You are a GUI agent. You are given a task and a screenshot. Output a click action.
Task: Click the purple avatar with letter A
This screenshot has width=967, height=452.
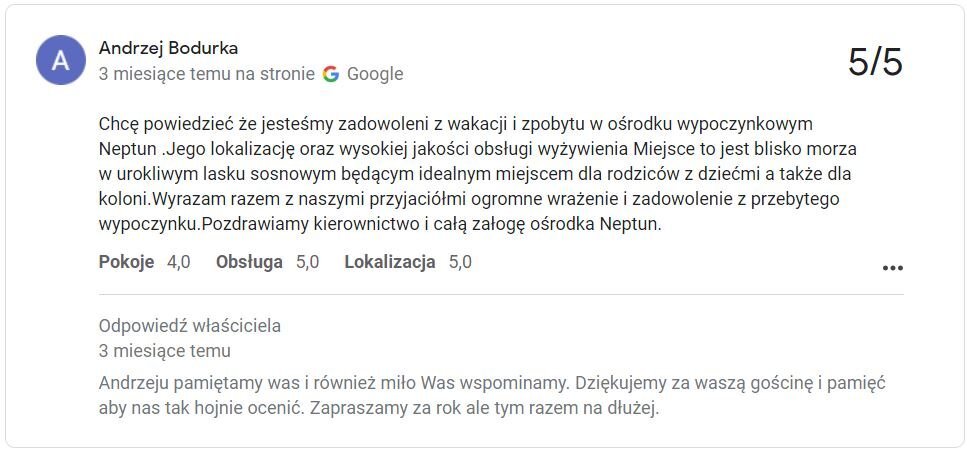pyautogui.click(x=61, y=60)
